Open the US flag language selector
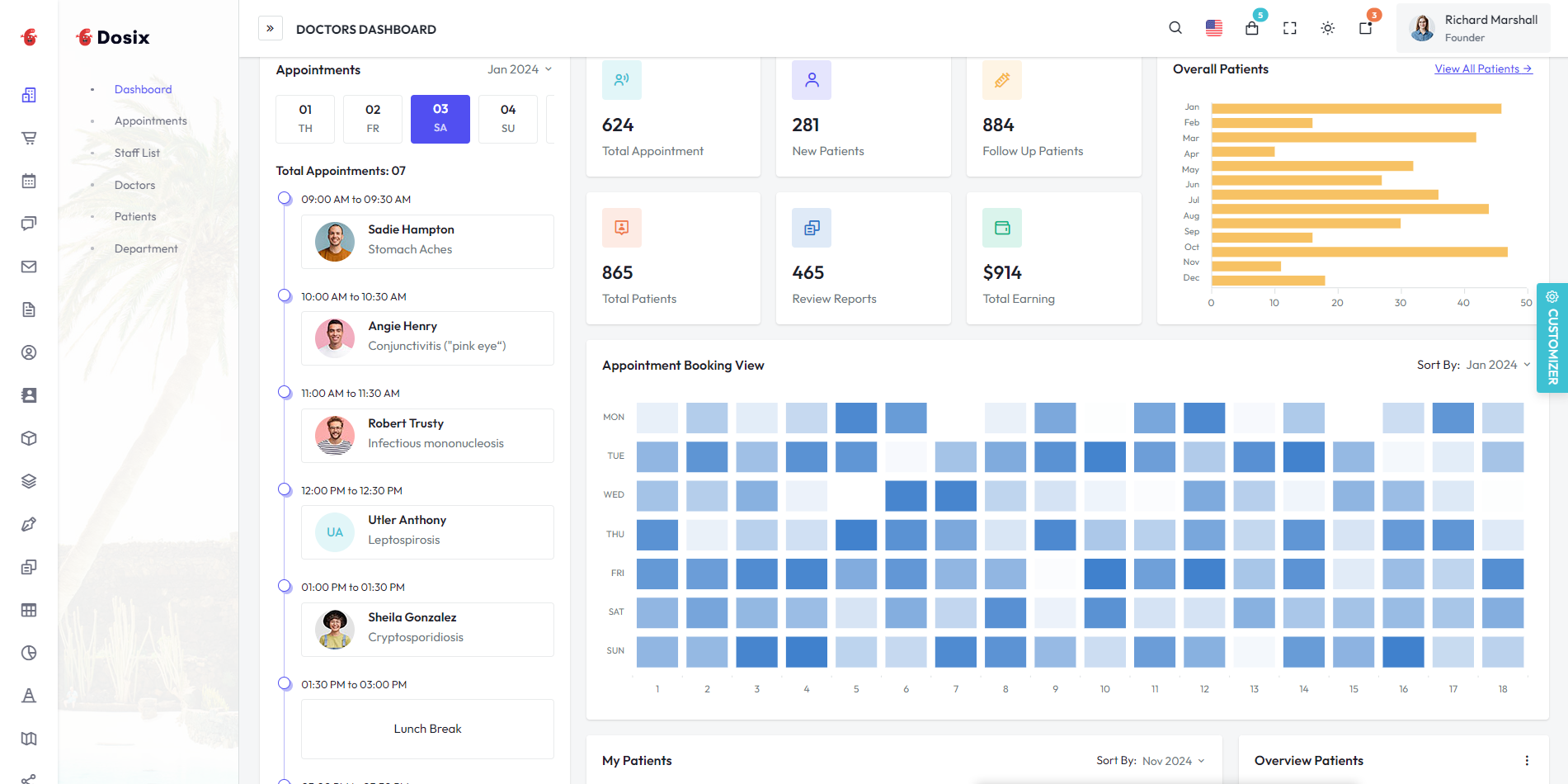This screenshot has height=784, width=1568. coord(1214,28)
